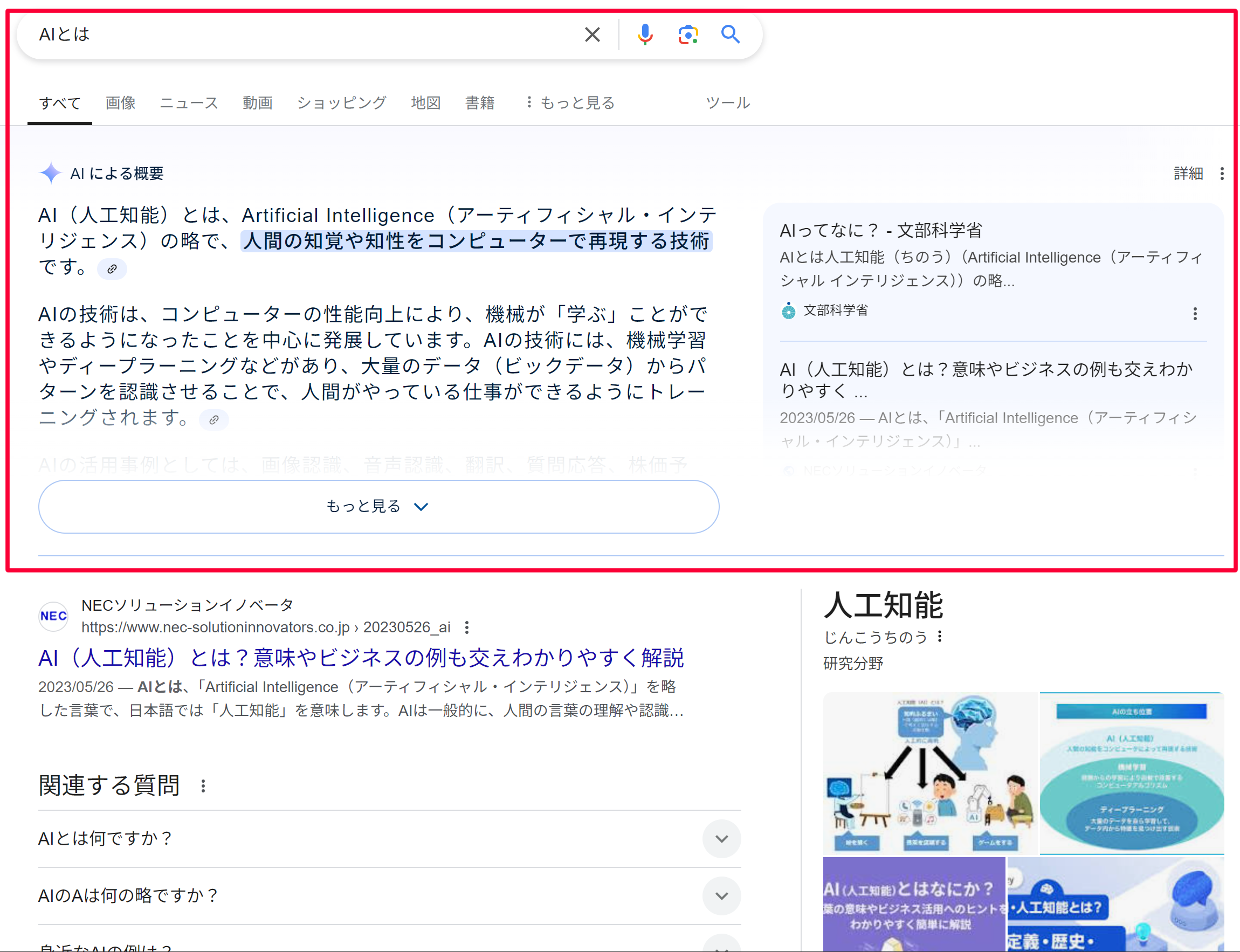
Task: Open Google Lens image search
Action: click(x=687, y=35)
